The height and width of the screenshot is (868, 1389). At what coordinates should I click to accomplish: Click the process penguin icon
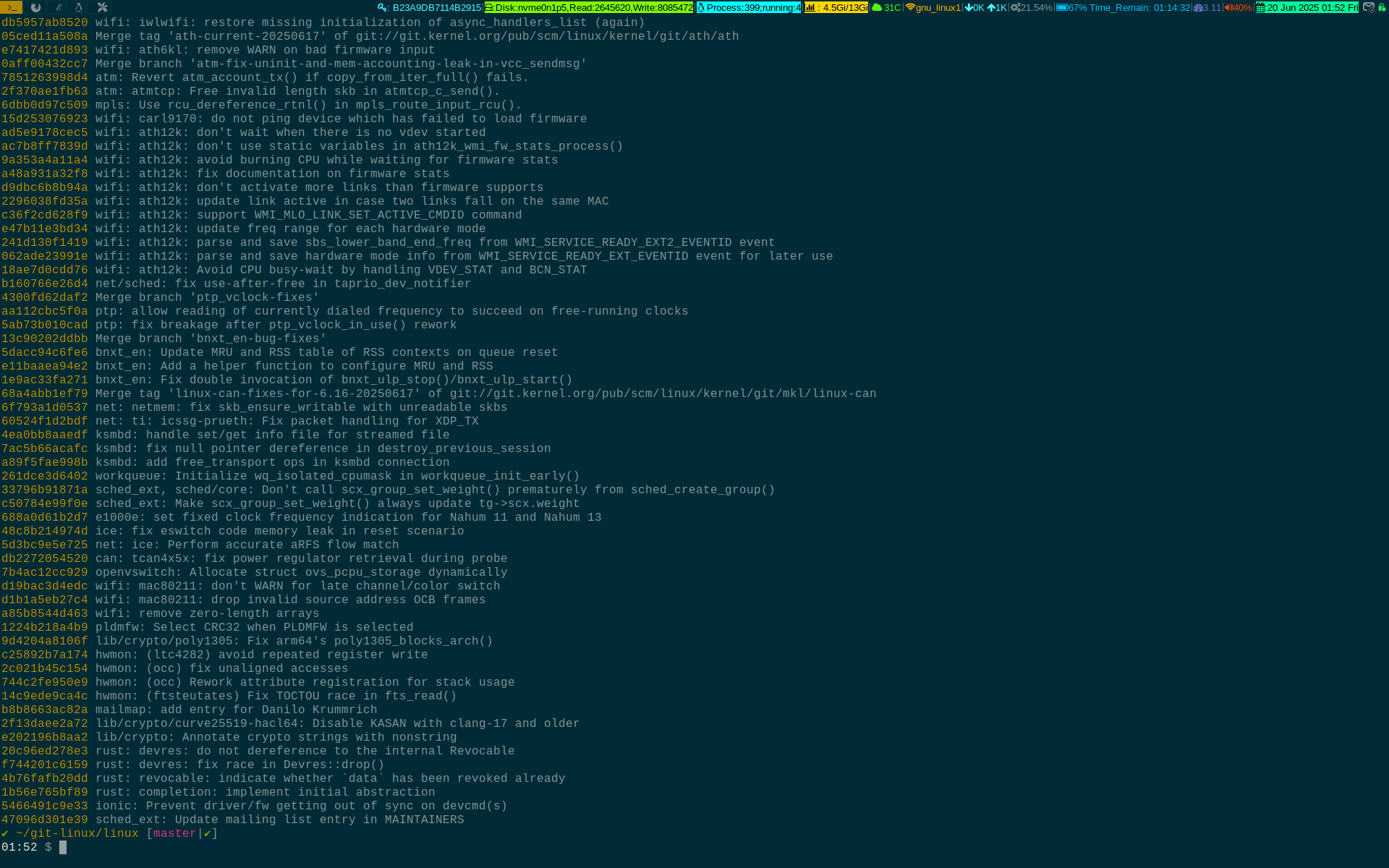[701, 7]
